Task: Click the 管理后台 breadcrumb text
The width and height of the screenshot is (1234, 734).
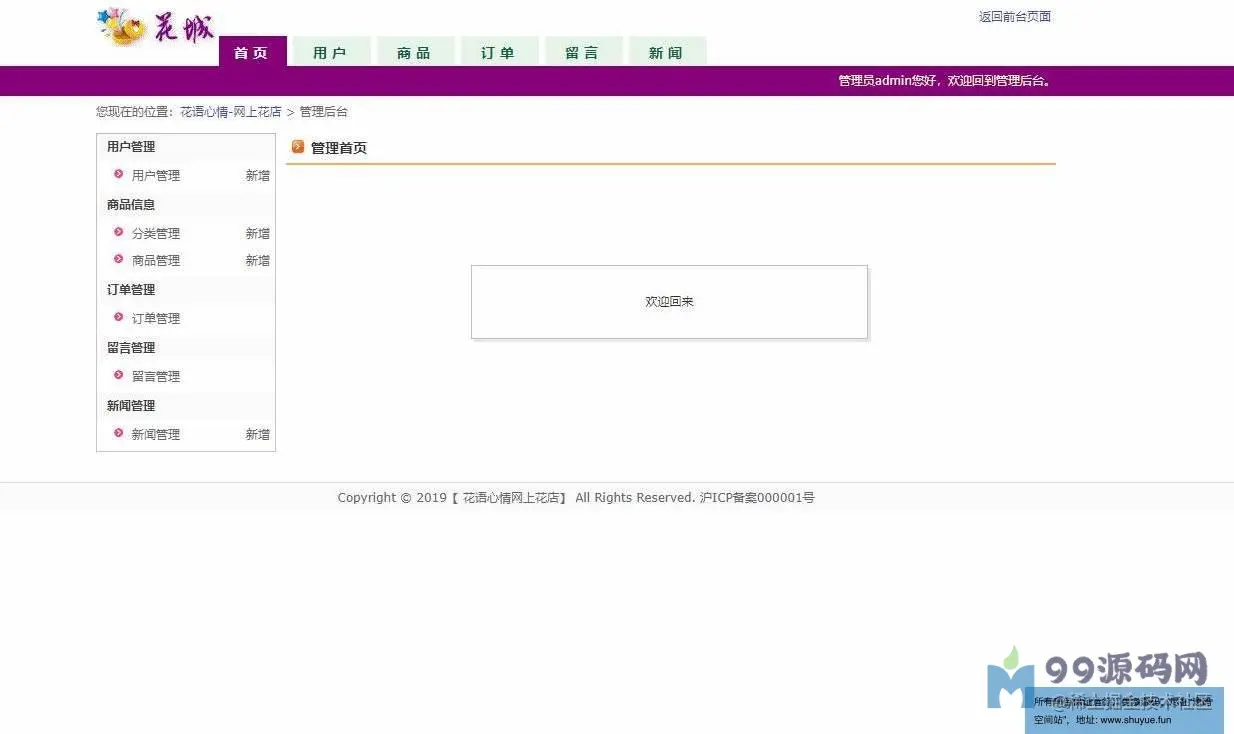Action: point(324,112)
